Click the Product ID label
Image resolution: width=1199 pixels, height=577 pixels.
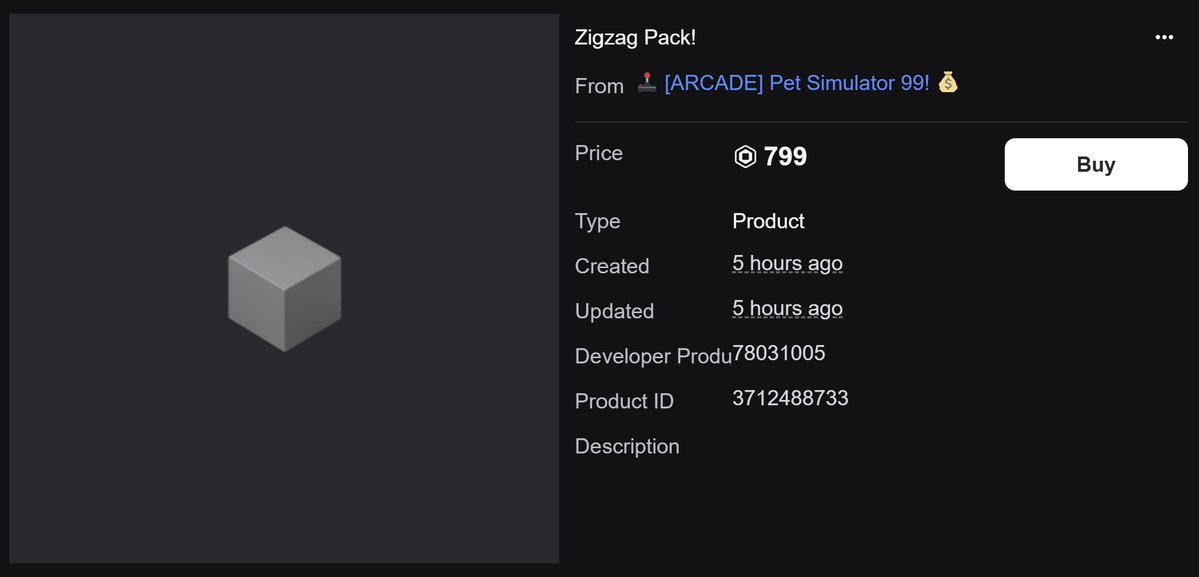tap(624, 401)
